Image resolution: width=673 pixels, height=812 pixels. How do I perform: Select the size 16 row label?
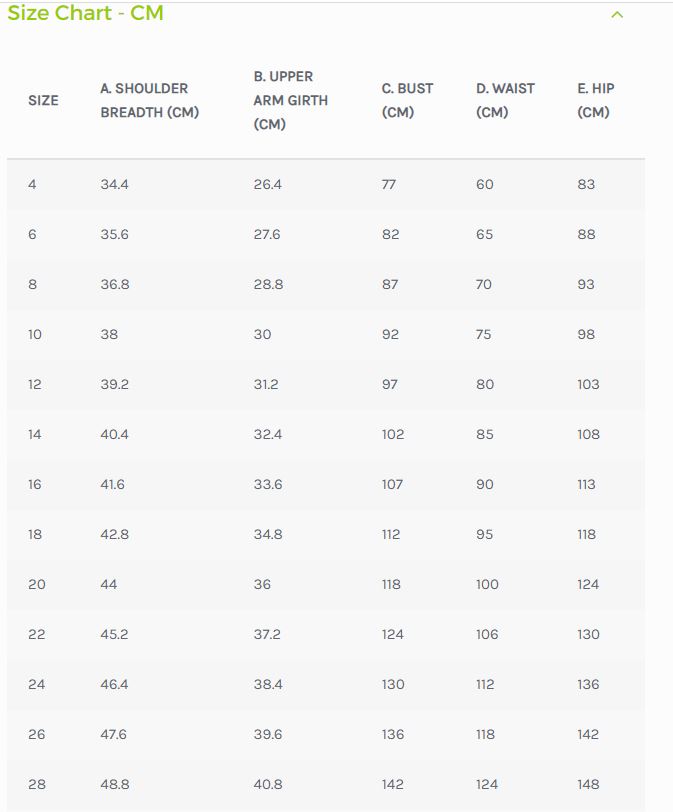[x=35, y=484]
